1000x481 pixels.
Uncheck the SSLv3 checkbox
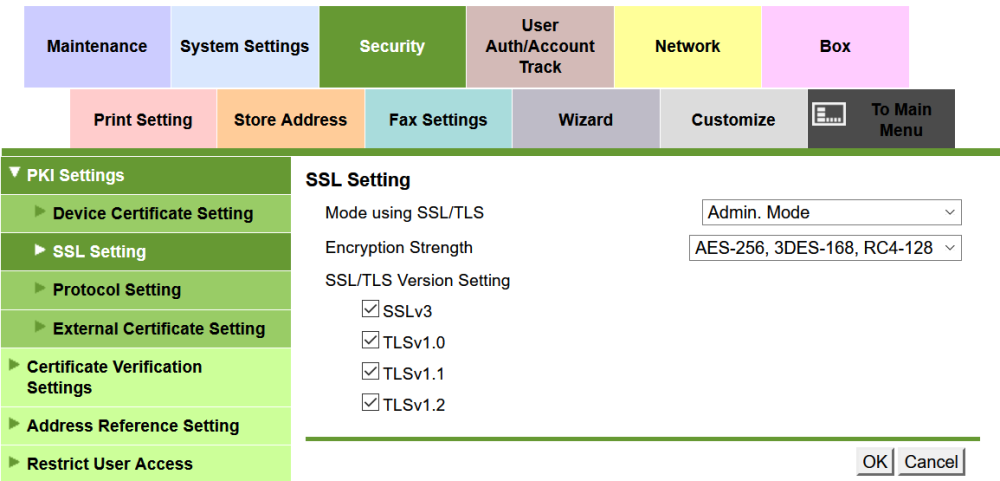[x=371, y=310]
